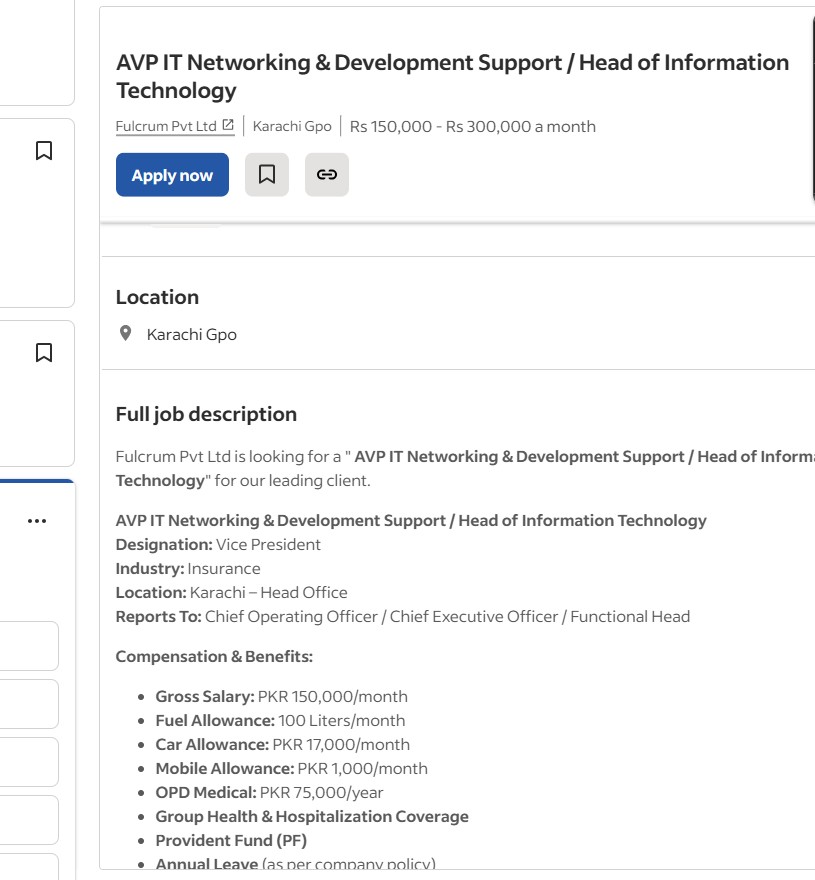Open the Fulcrum Pvt Ltd company link
Screen dimensions: 815x880
pos(166,126)
